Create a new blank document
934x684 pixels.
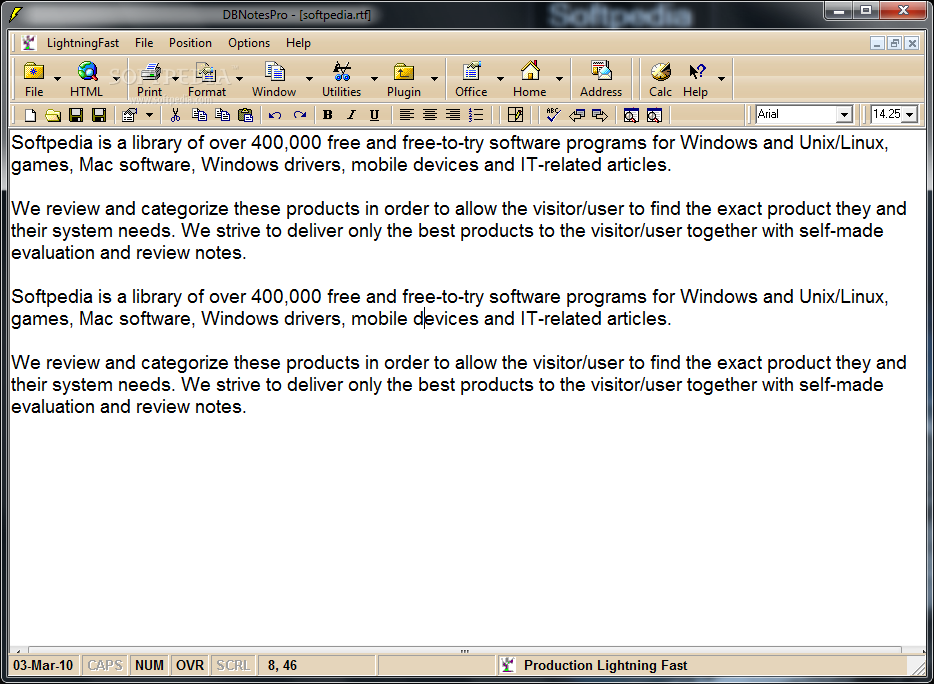30,115
